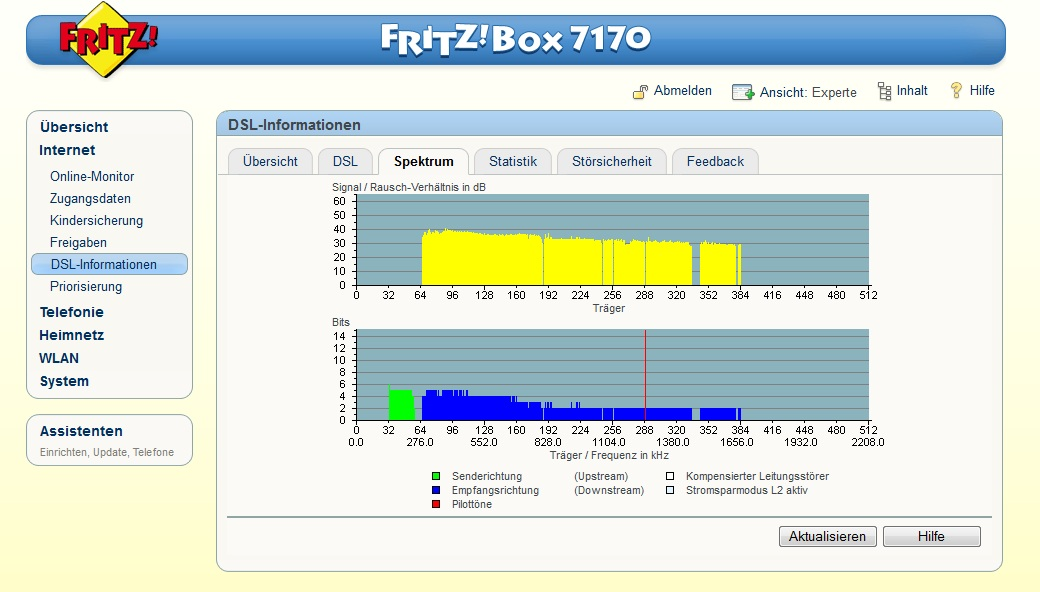The image size is (1040, 592).
Task: Click 'Träger / Frequenz in kHz' axis label
Action: point(609,455)
